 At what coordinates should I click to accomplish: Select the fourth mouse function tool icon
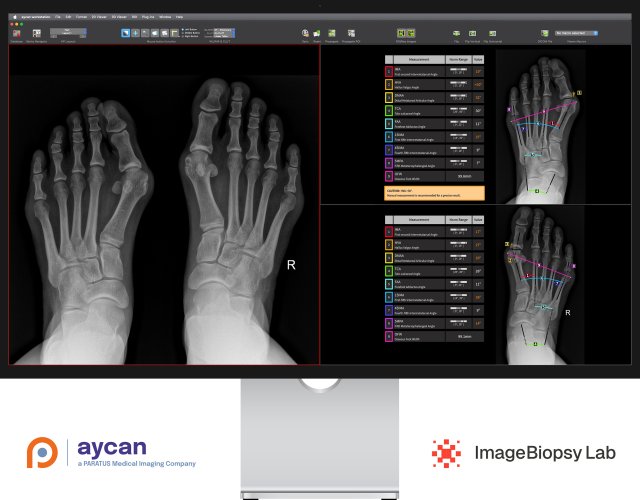155,33
